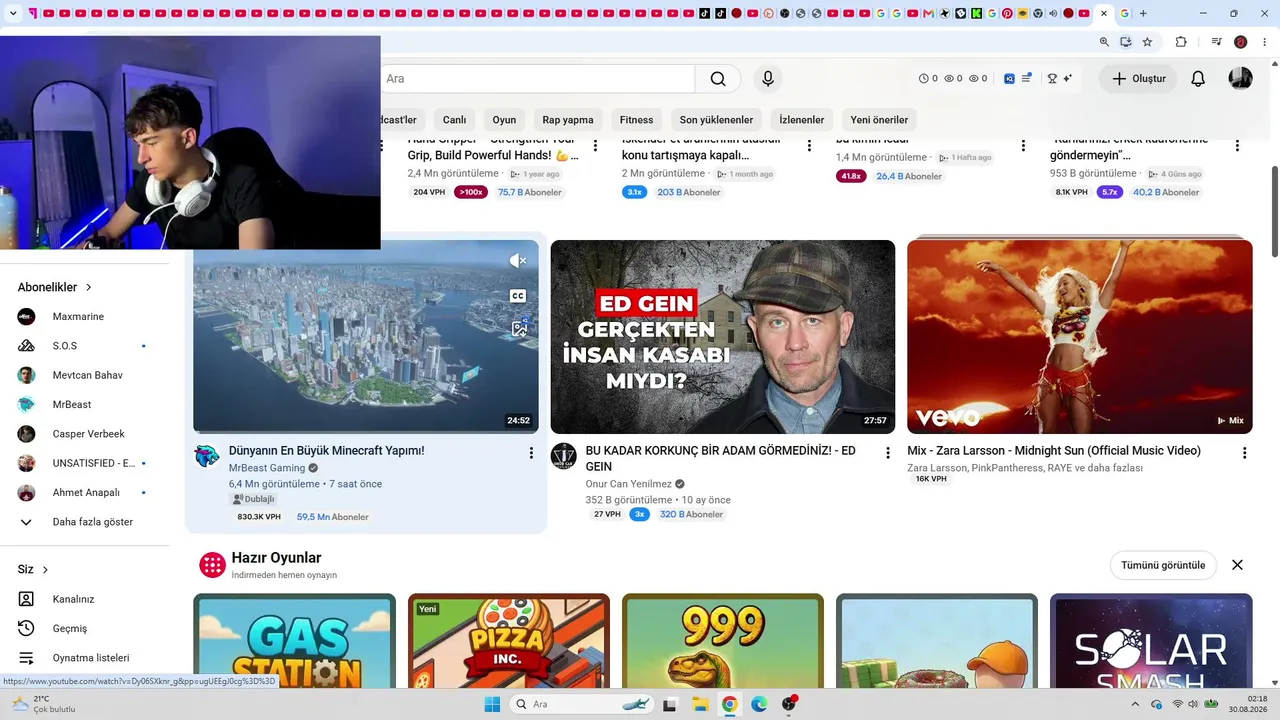Open Ahmet Anapalı subscription channel
1280x720 pixels.
(x=85, y=493)
